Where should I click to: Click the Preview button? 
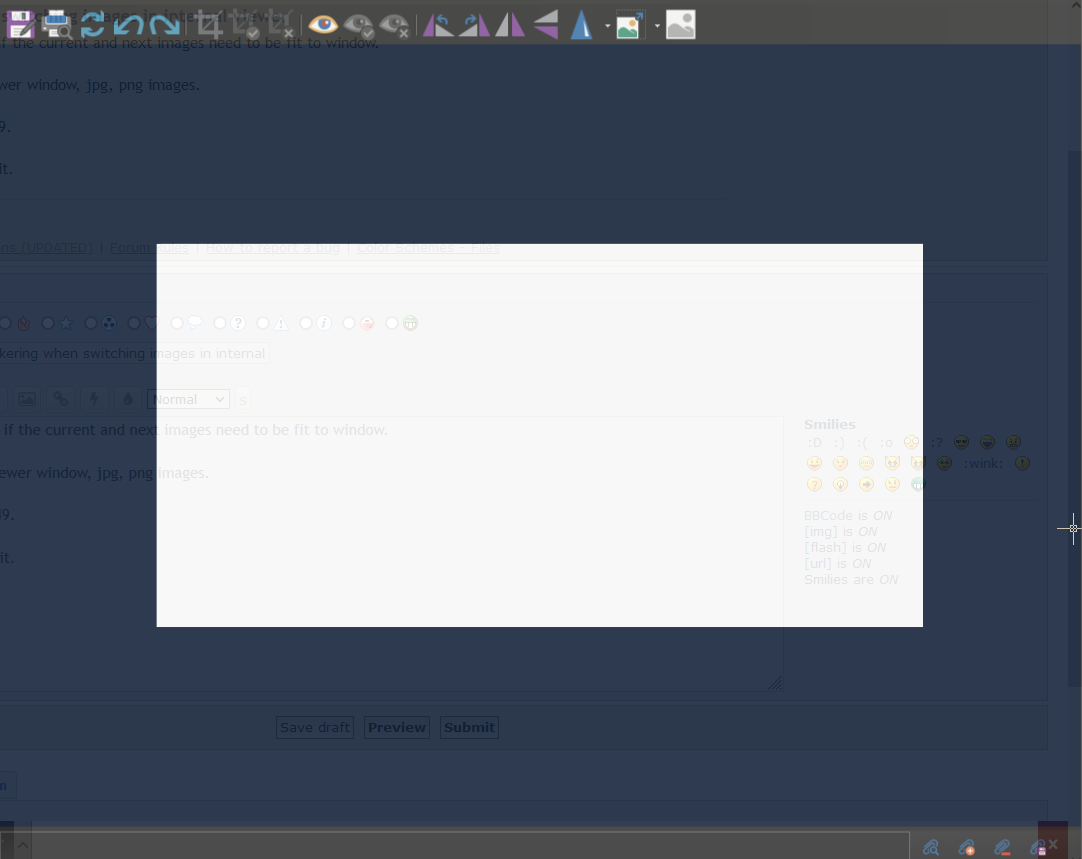click(x=396, y=727)
